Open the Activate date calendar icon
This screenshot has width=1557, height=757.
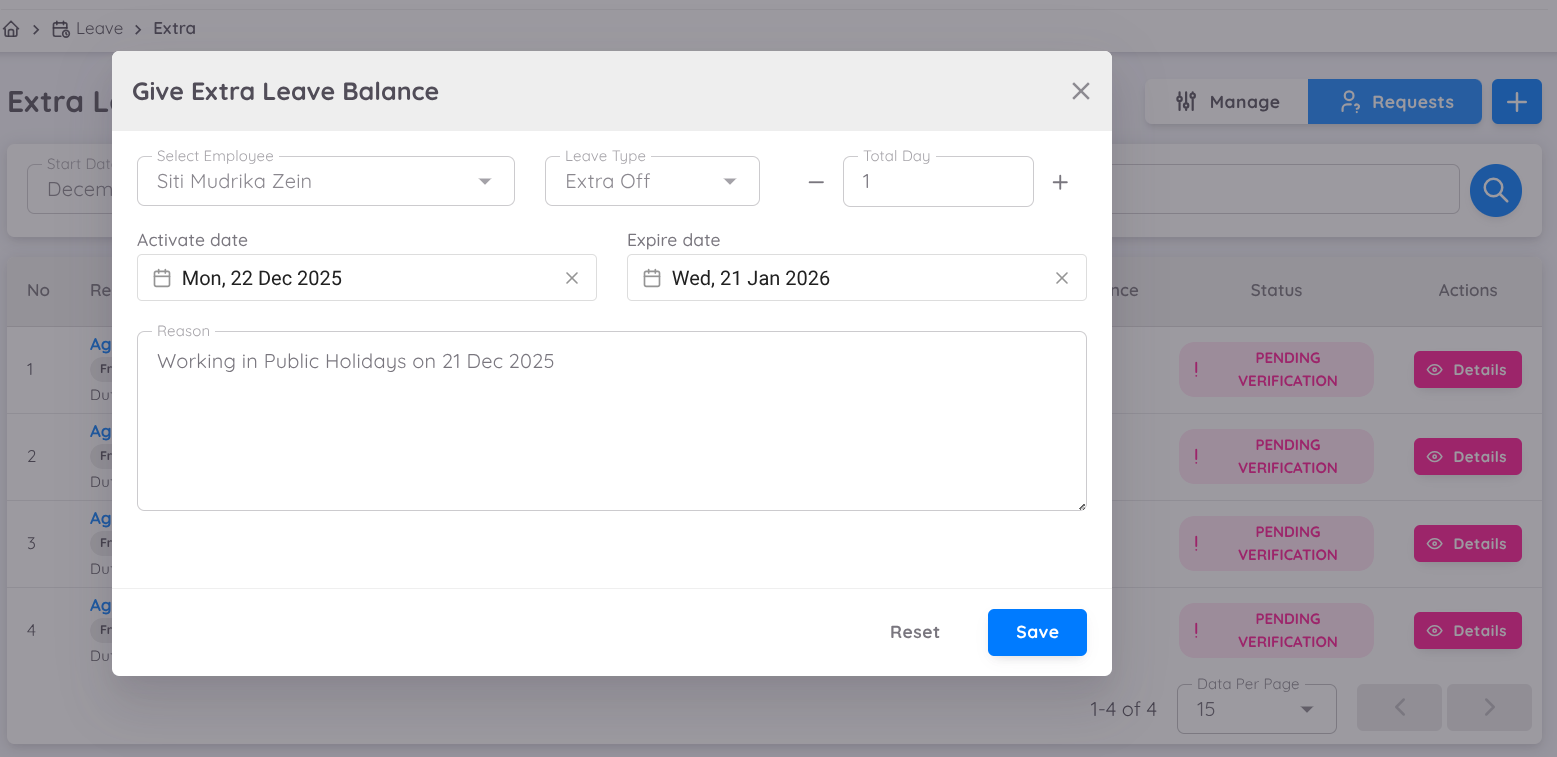(161, 278)
